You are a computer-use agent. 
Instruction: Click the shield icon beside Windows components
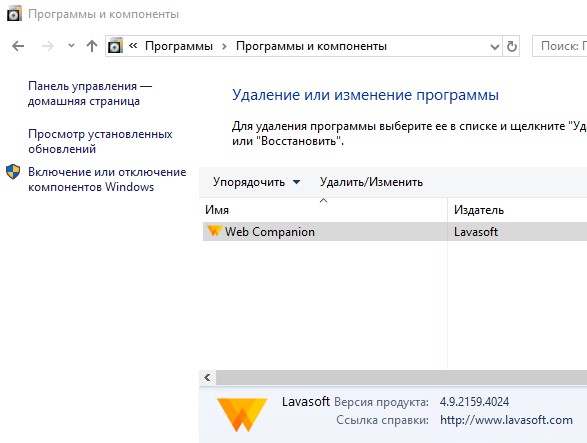pos(13,172)
